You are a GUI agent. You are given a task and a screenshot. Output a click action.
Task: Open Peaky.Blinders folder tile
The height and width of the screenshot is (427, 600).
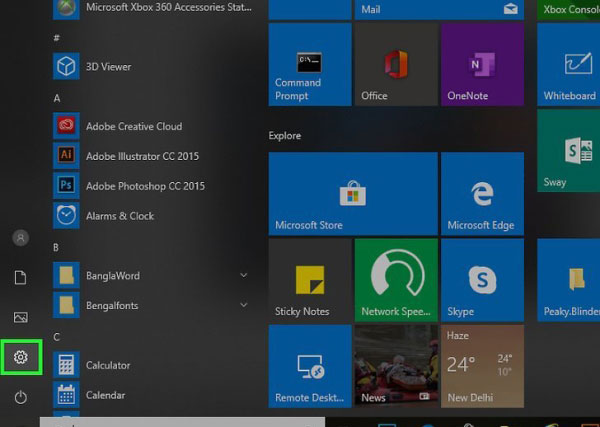pos(569,280)
